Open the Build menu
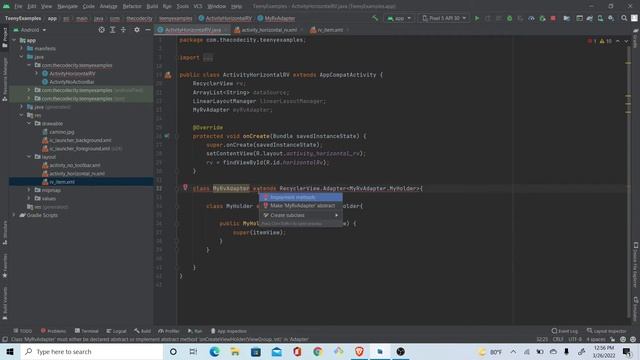The image size is (640, 360). pos(152,6)
